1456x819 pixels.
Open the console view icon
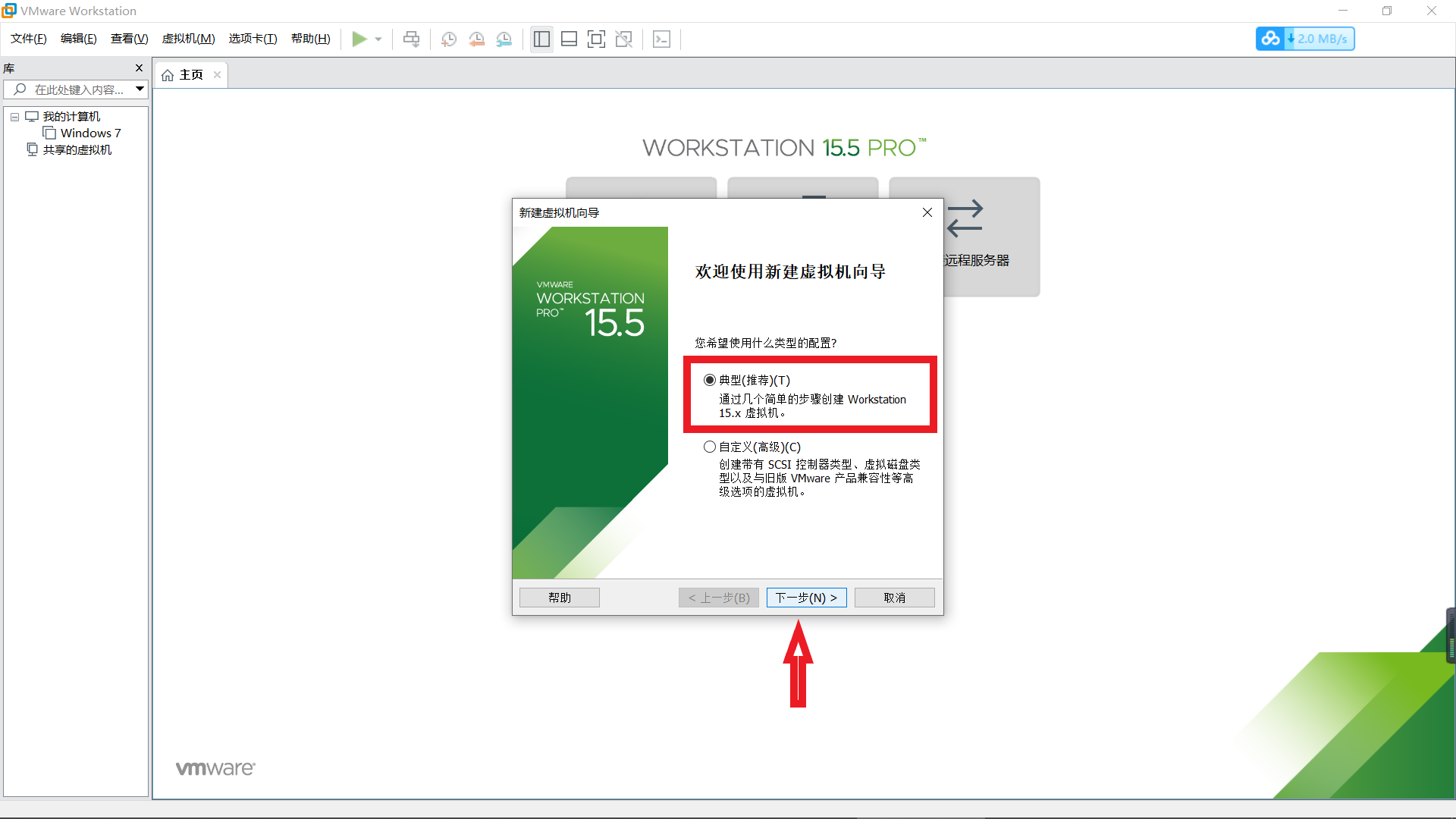[661, 39]
